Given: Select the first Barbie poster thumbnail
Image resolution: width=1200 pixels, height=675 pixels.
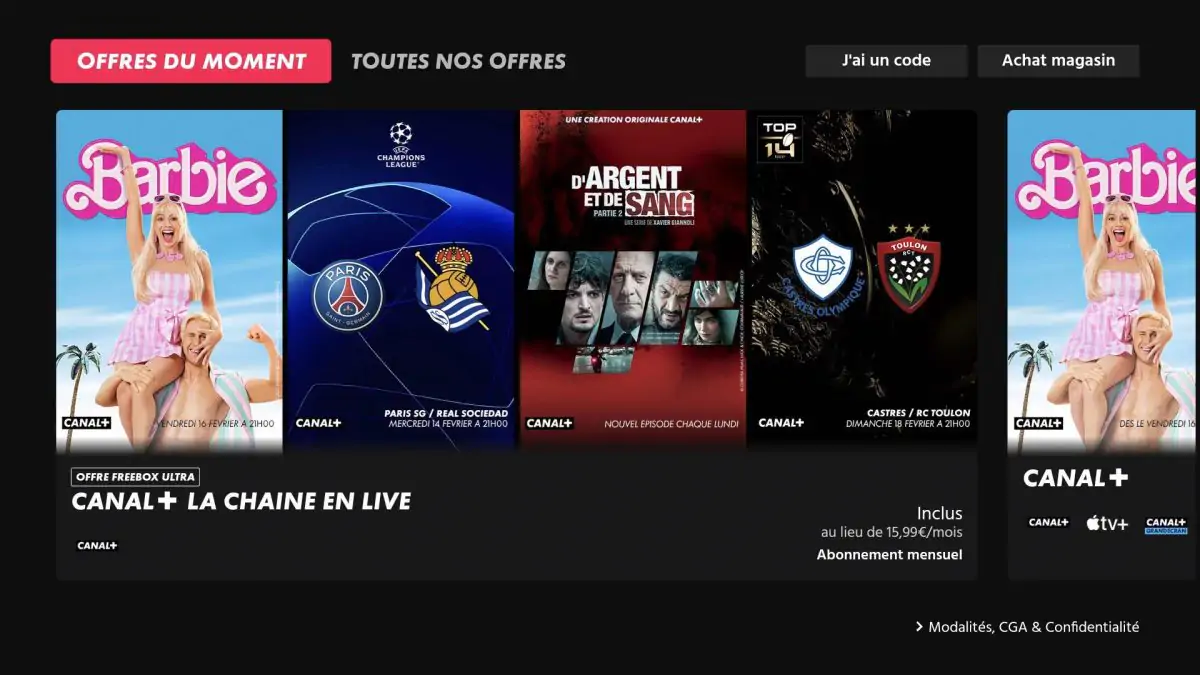Looking at the screenshot, I should click(x=170, y=279).
